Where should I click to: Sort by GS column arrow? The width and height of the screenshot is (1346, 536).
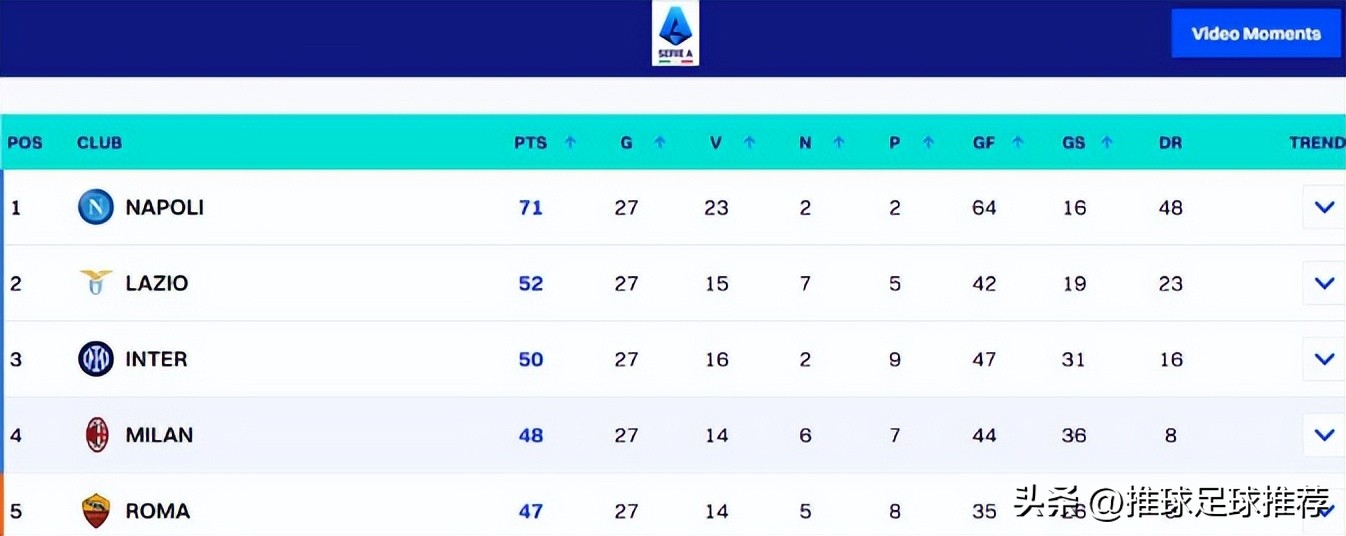[x=1106, y=142]
